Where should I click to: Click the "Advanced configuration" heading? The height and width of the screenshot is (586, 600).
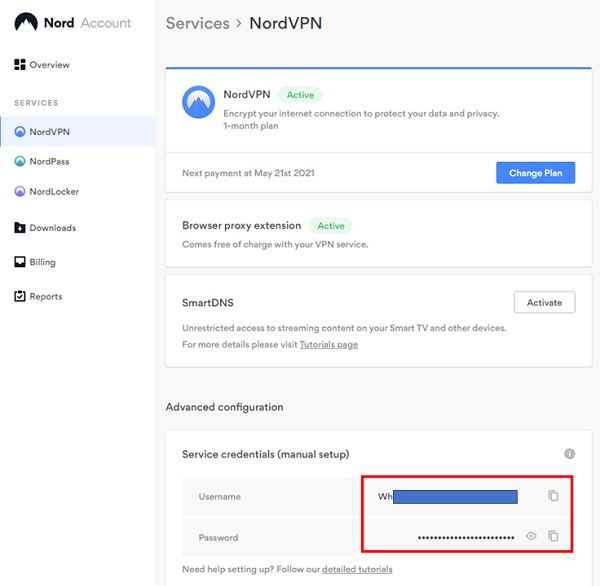click(x=225, y=407)
